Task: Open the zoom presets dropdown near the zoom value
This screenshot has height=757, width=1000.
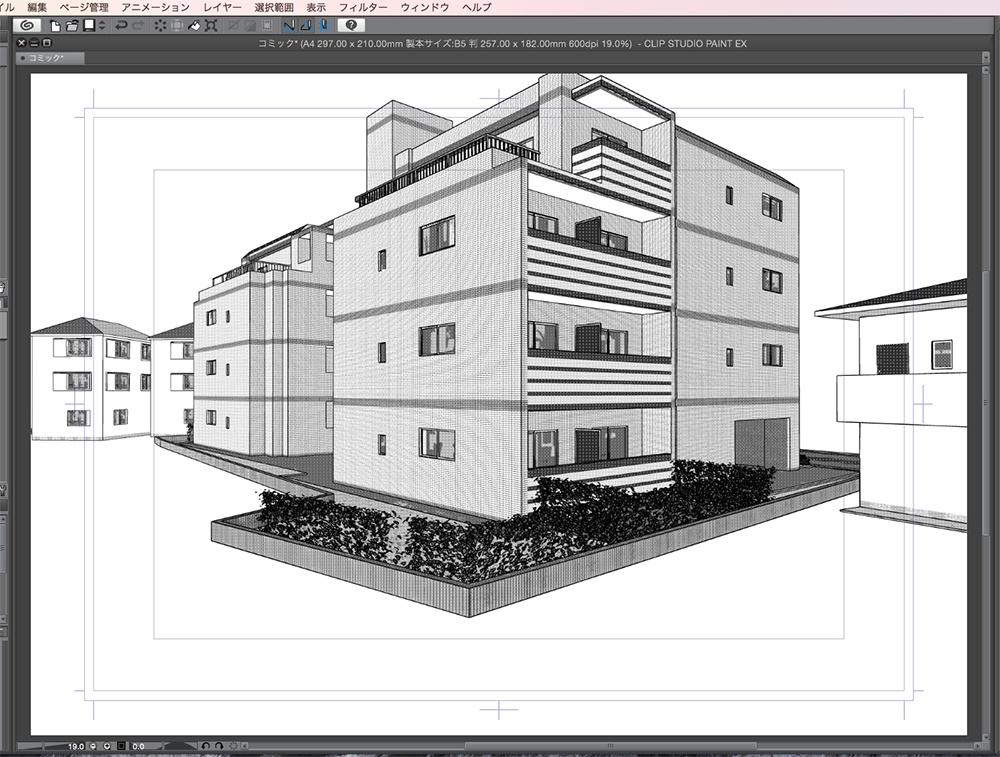Action: pyautogui.click(x=108, y=747)
